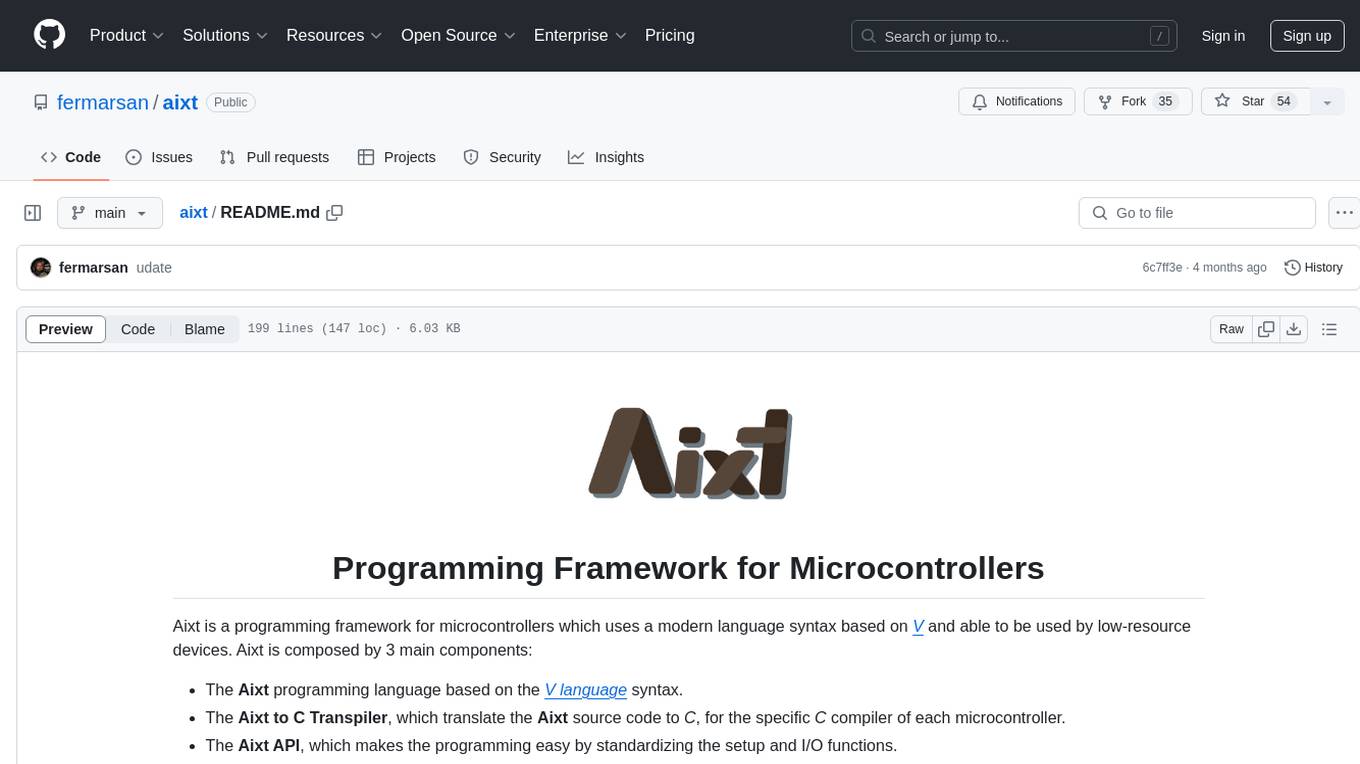
Task: Open the fermarsan user profile link
Action: pos(103,102)
